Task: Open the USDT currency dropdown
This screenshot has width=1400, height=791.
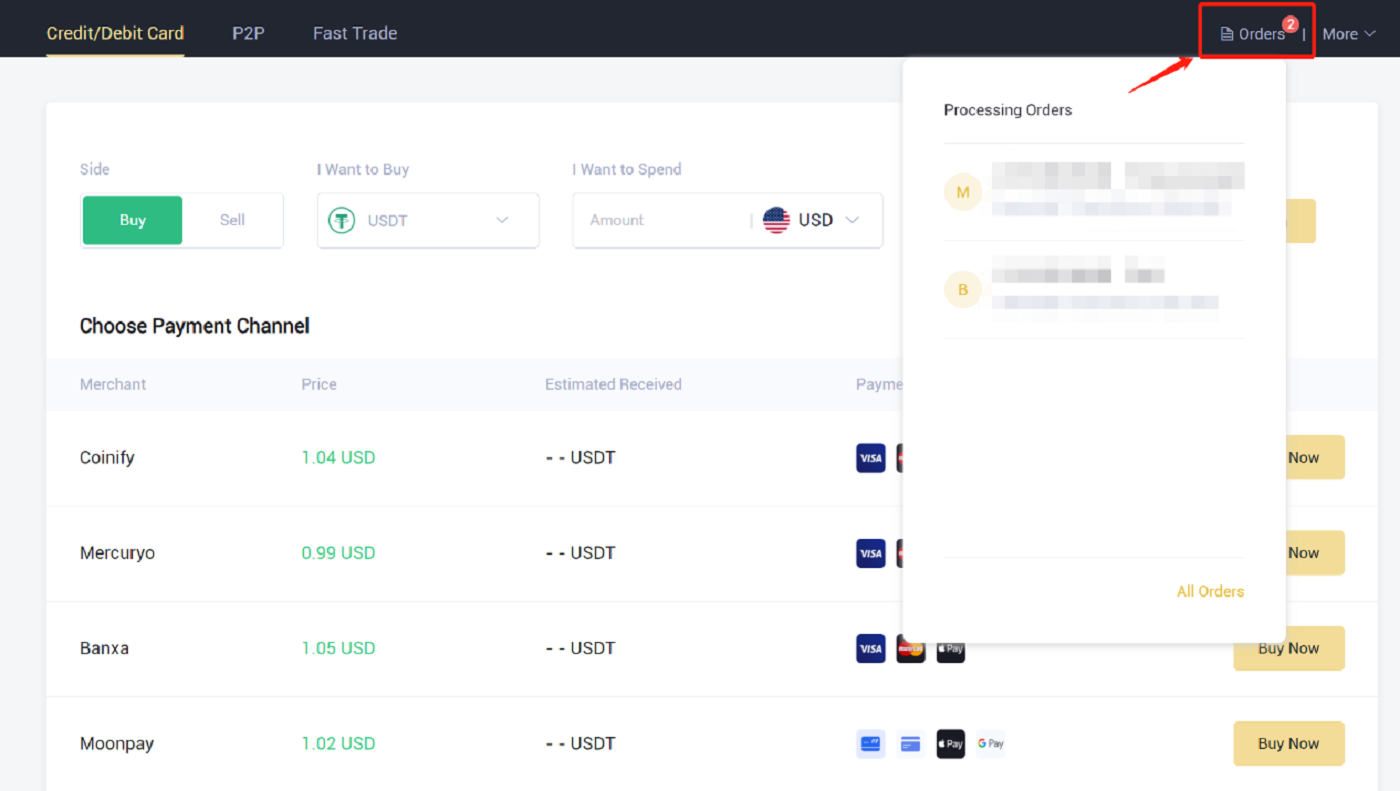Action: click(500, 220)
